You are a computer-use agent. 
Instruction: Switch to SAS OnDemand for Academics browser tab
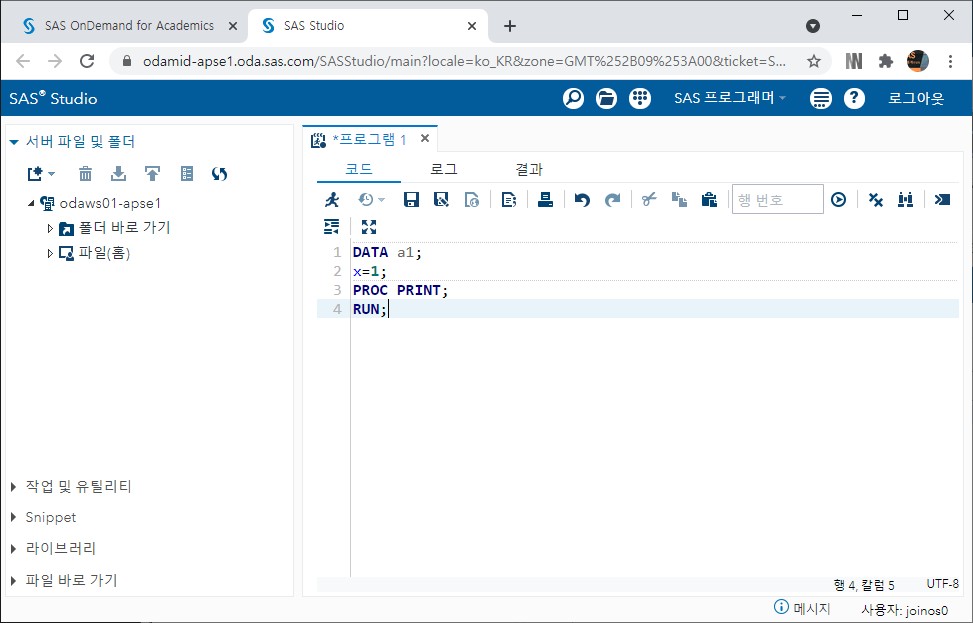[129, 25]
